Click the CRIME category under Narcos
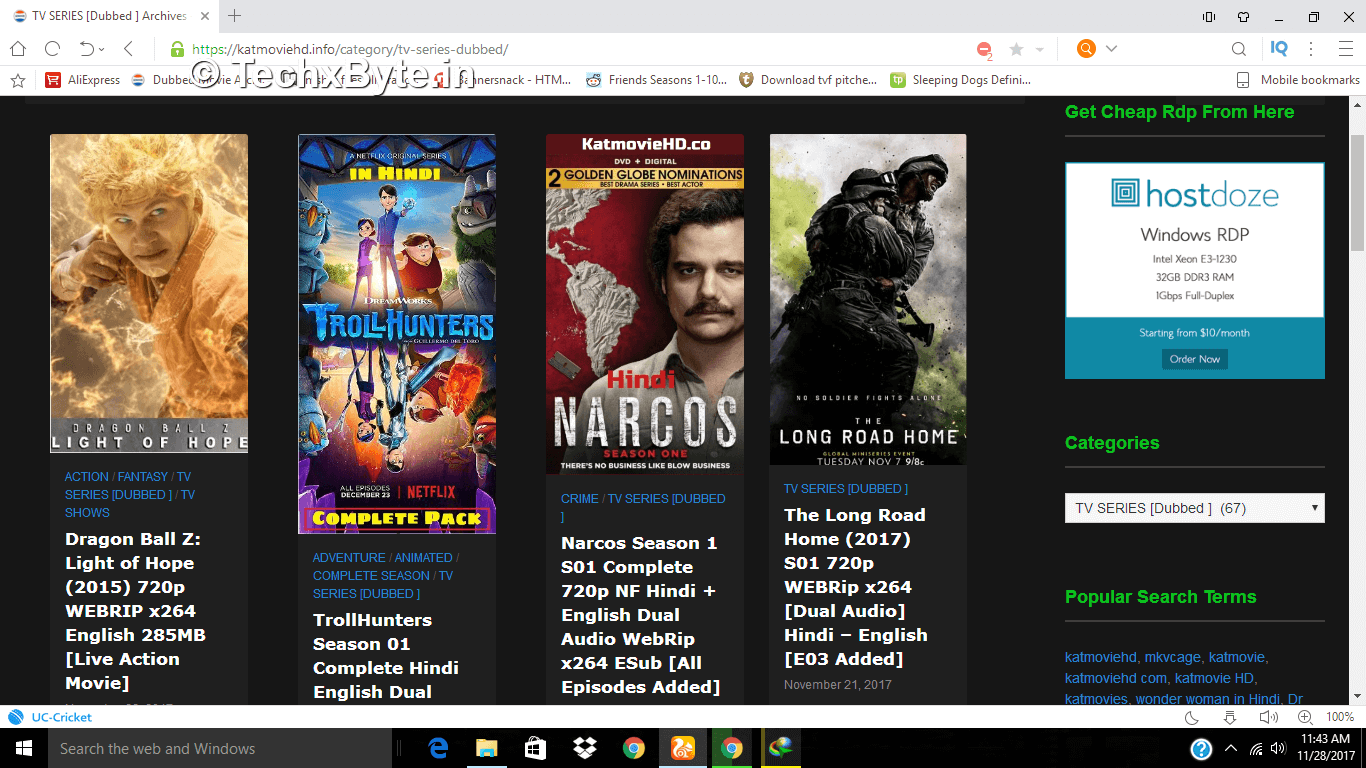Image resolution: width=1366 pixels, height=768 pixels. [x=580, y=499]
